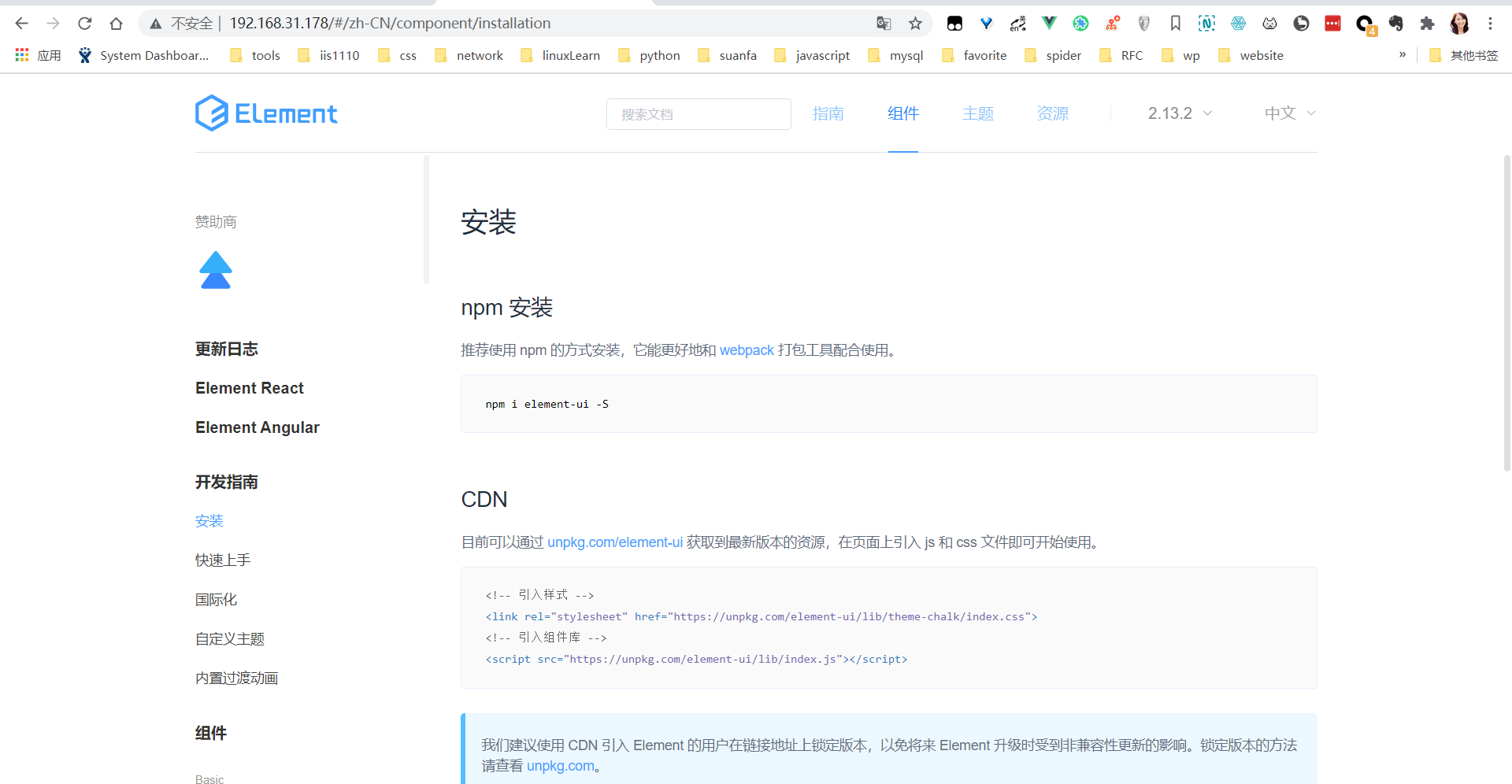Reload the current page
The image size is (1512, 784).
[85, 24]
